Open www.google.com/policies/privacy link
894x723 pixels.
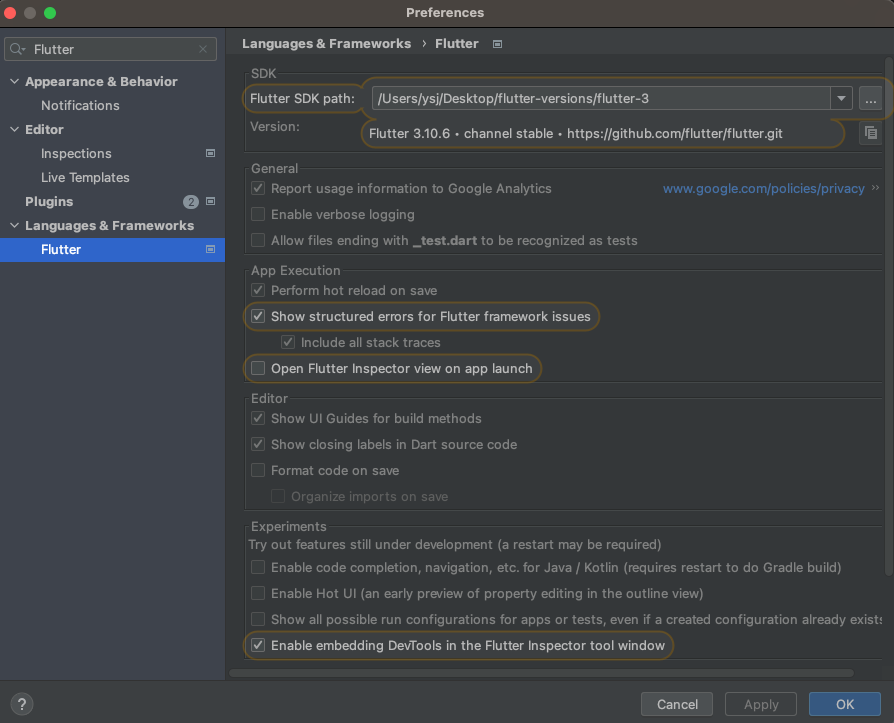(763, 188)
